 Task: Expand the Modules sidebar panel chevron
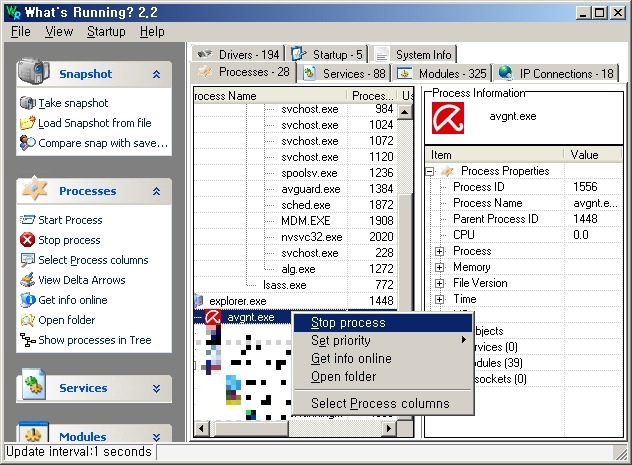156,437
